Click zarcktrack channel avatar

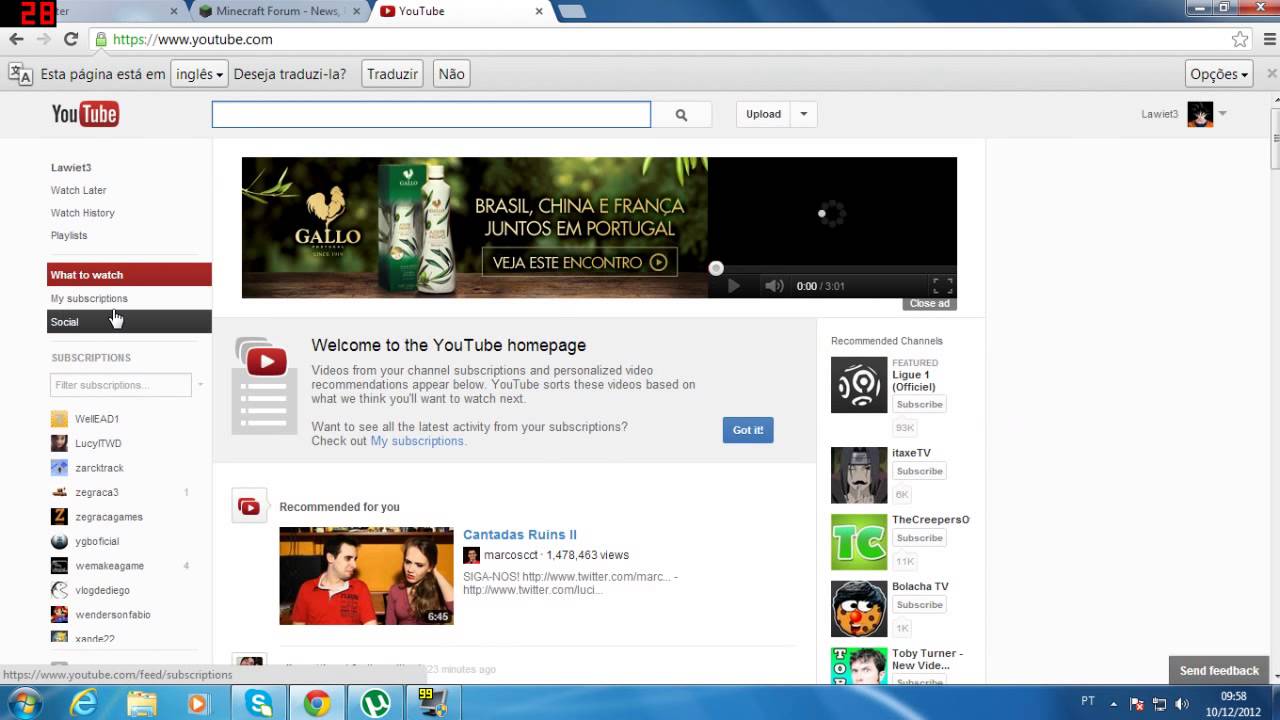pos(60,468)
